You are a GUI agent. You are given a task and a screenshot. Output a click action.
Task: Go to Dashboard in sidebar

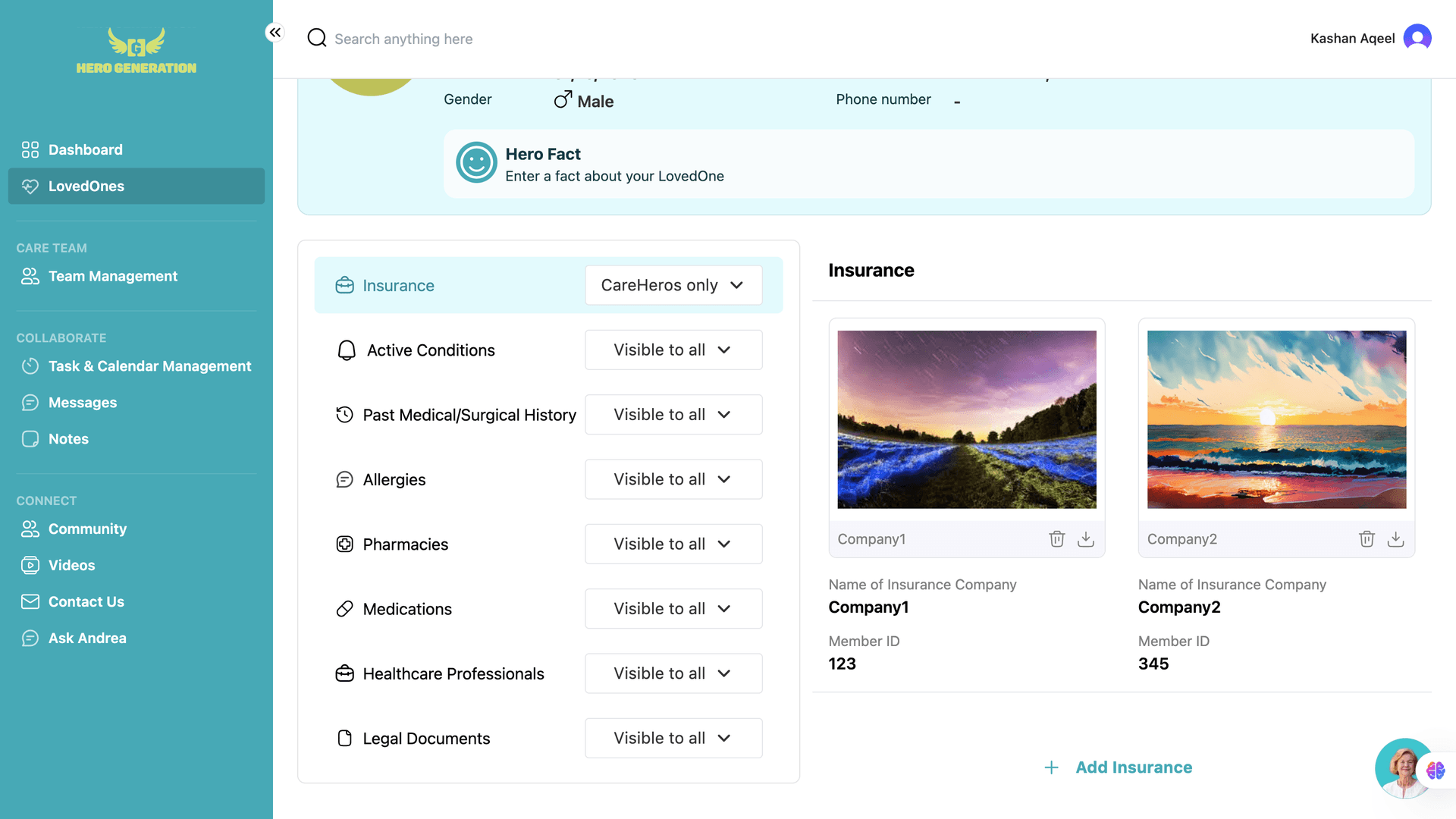pos(85,149)
